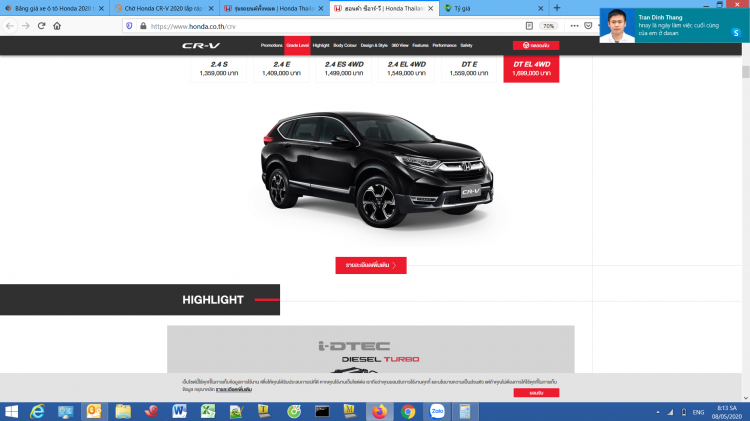Open Microsoft Word from taskbar
This screenshot has height=421, width=750.
click(179, 411)
